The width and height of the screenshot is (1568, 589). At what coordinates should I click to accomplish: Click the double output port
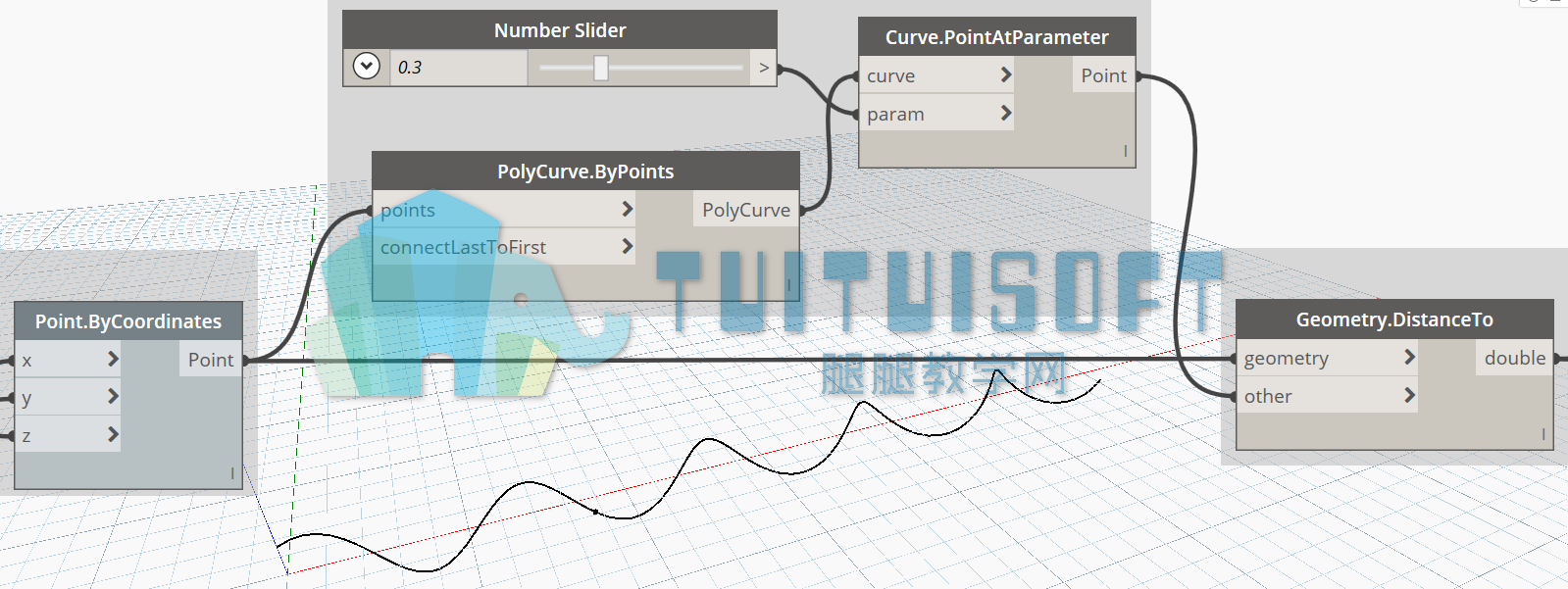tap(1515, 358)
